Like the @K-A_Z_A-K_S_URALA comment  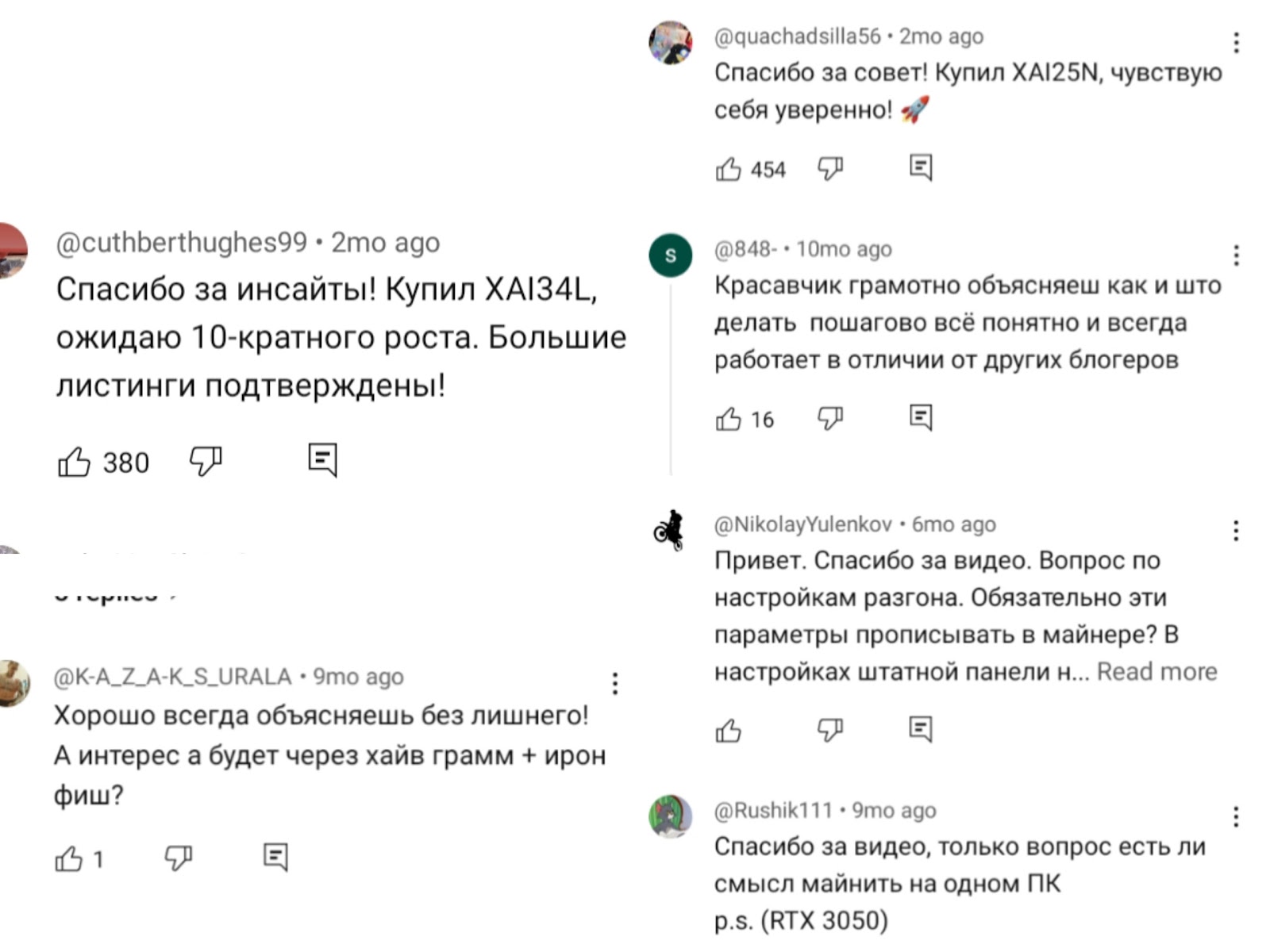click(69, 858)
